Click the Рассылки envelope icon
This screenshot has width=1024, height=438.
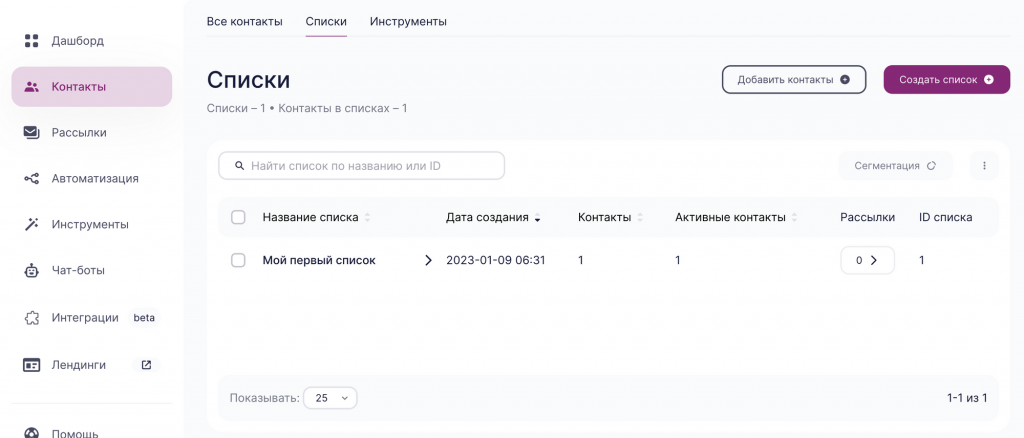point(31,133)
